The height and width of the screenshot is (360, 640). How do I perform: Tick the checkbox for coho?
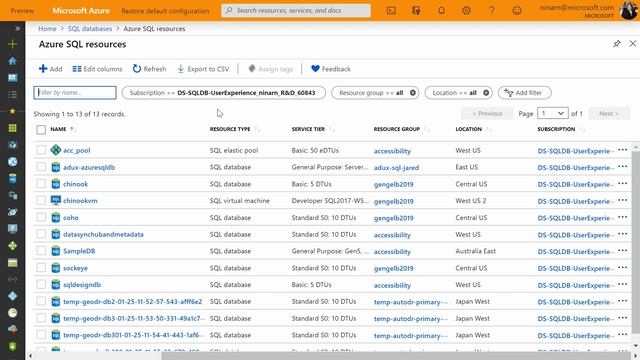(41, 217)
